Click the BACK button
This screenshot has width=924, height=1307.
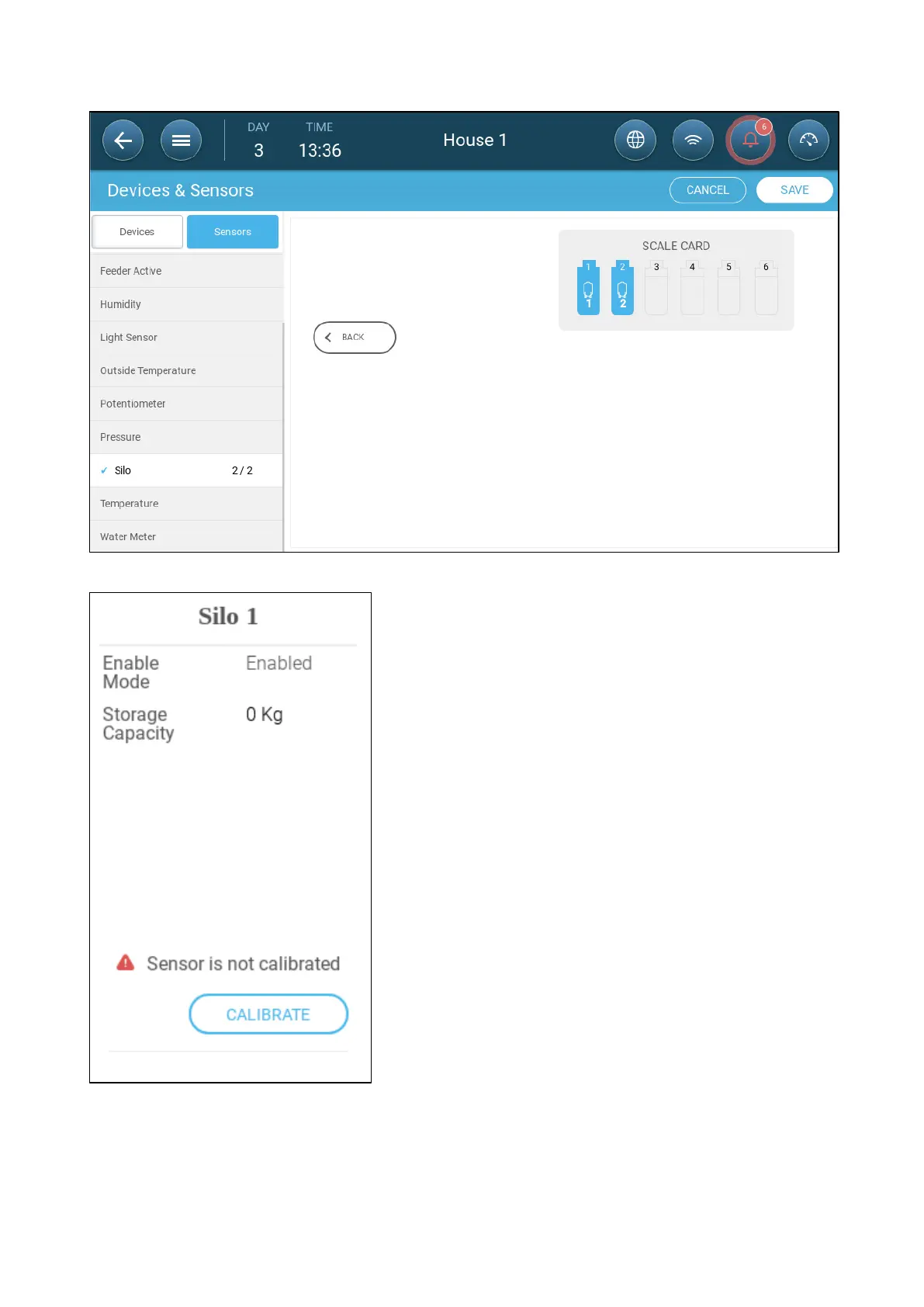pyautogui.click(x=355, y=338)
